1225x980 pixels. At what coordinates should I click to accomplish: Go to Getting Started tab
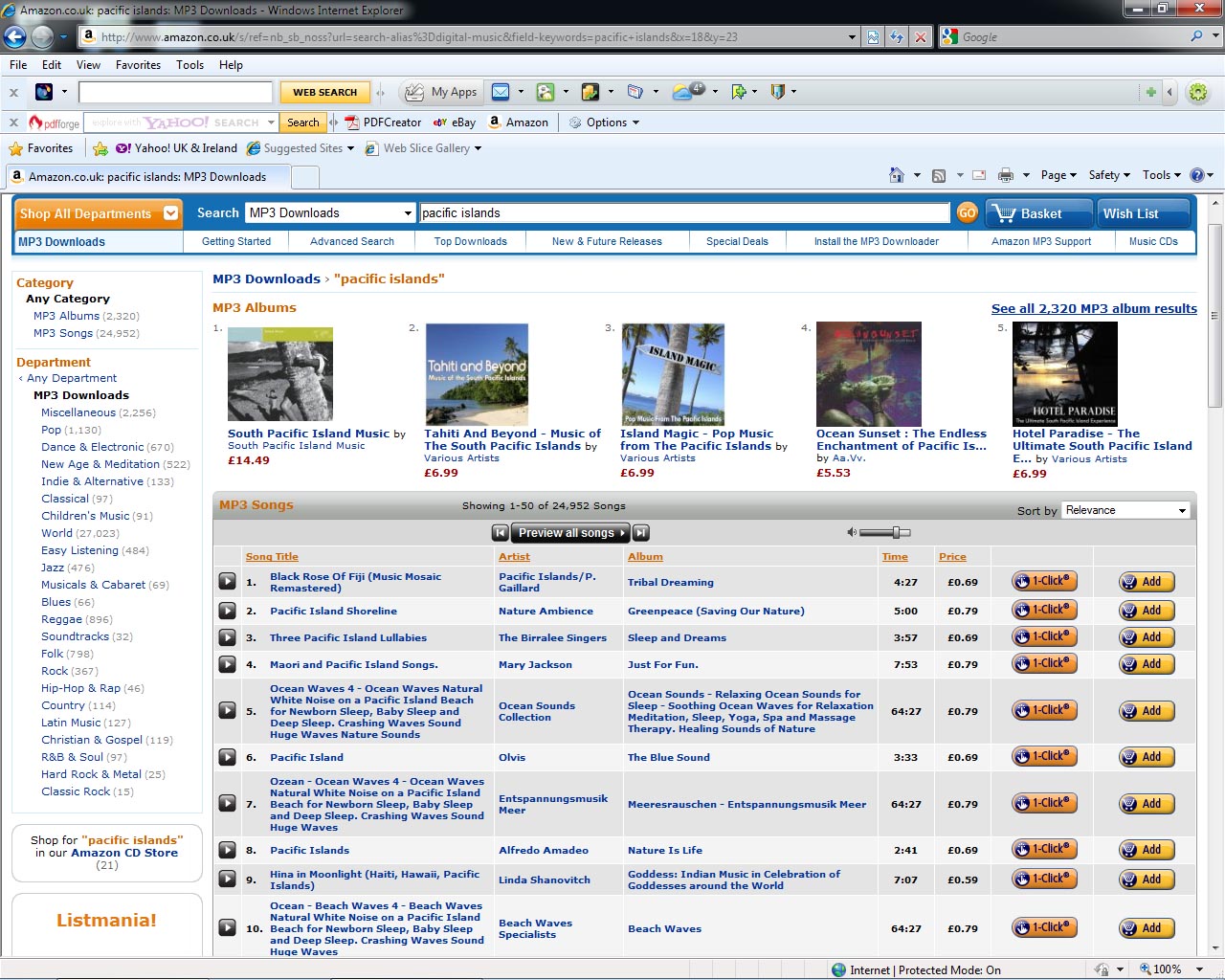[236, 241]
